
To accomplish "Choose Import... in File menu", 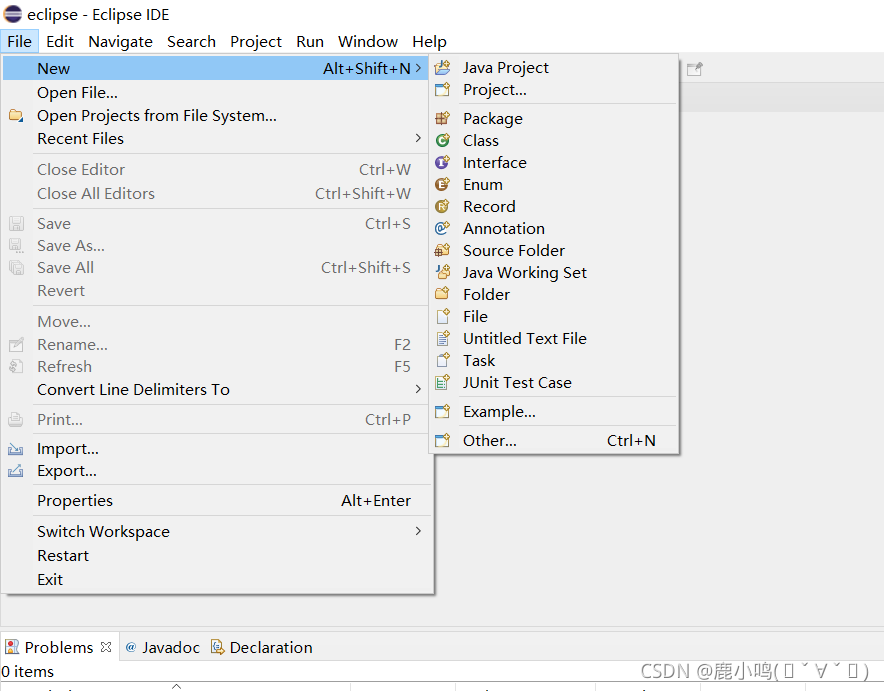I will [x=217, y=449].
